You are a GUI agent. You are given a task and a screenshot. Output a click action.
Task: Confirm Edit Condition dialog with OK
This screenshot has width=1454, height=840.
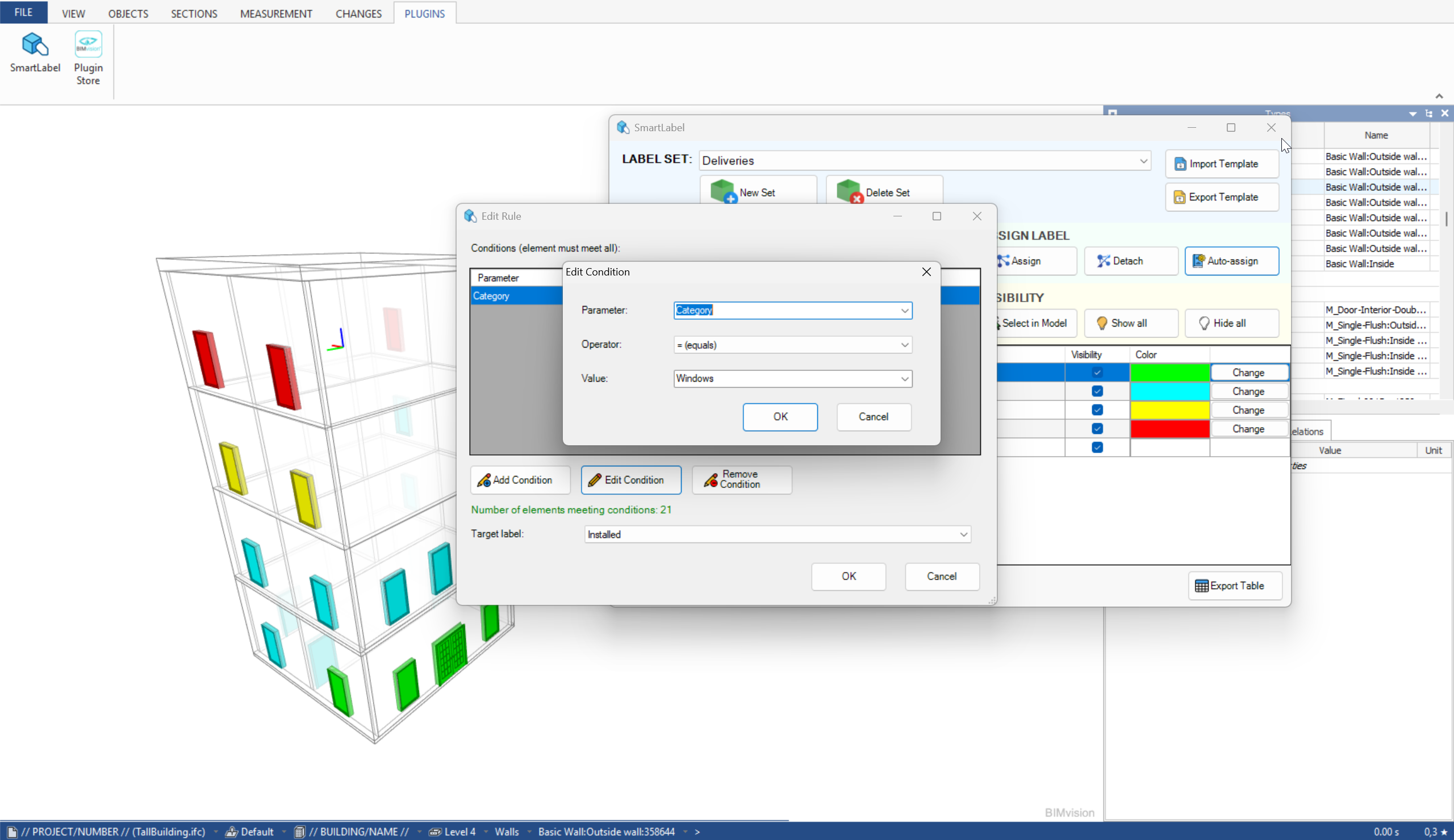[780, 416]
